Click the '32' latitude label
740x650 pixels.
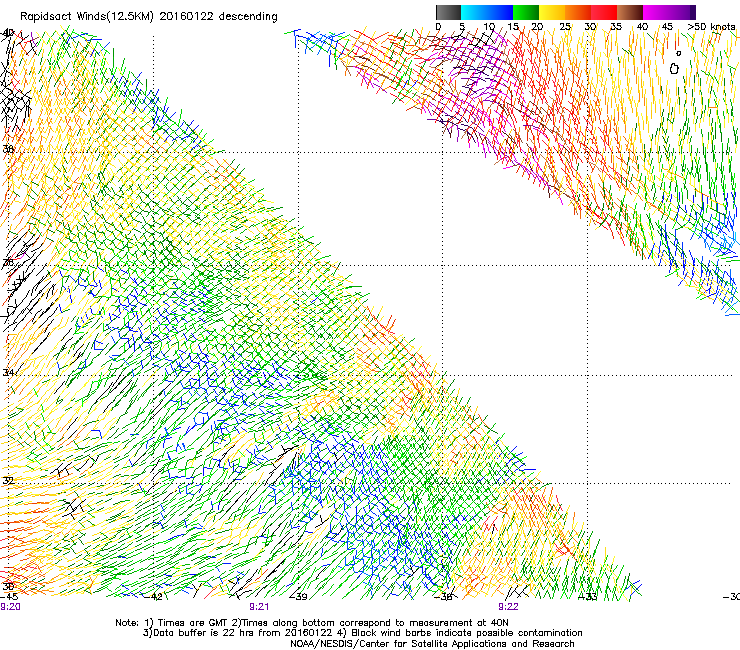8,481
